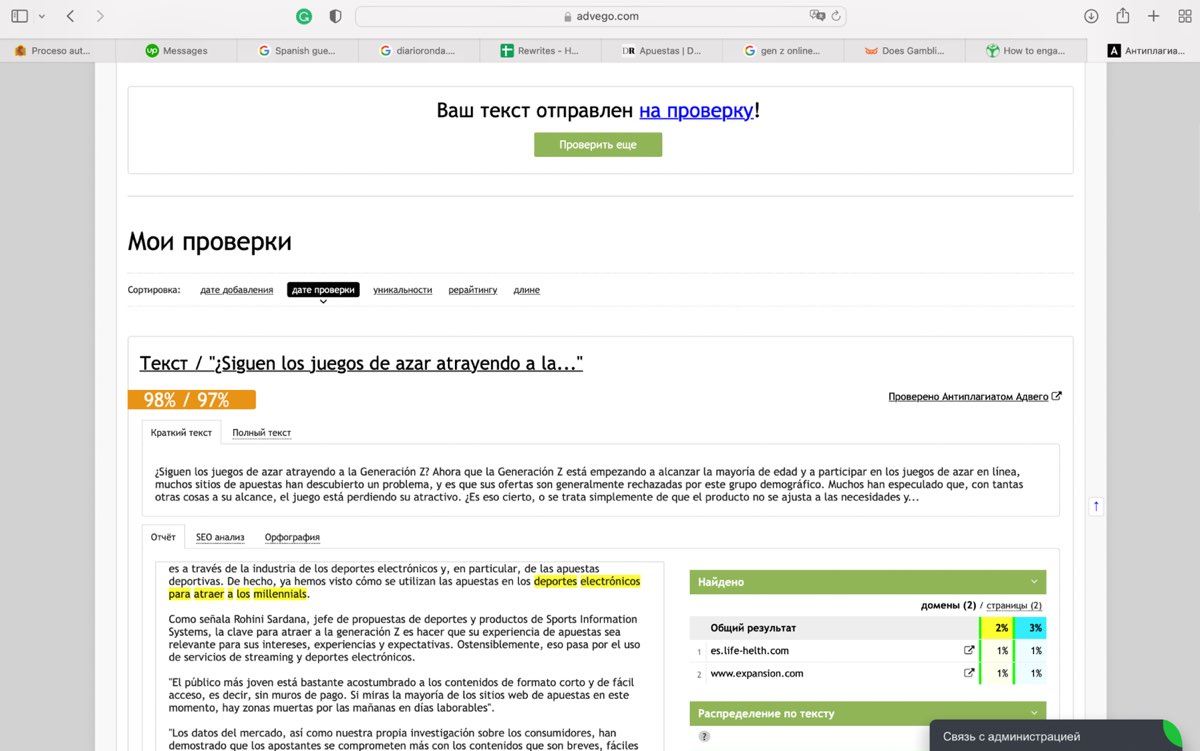Click the yellow 2% total result cell

point(996,628)
